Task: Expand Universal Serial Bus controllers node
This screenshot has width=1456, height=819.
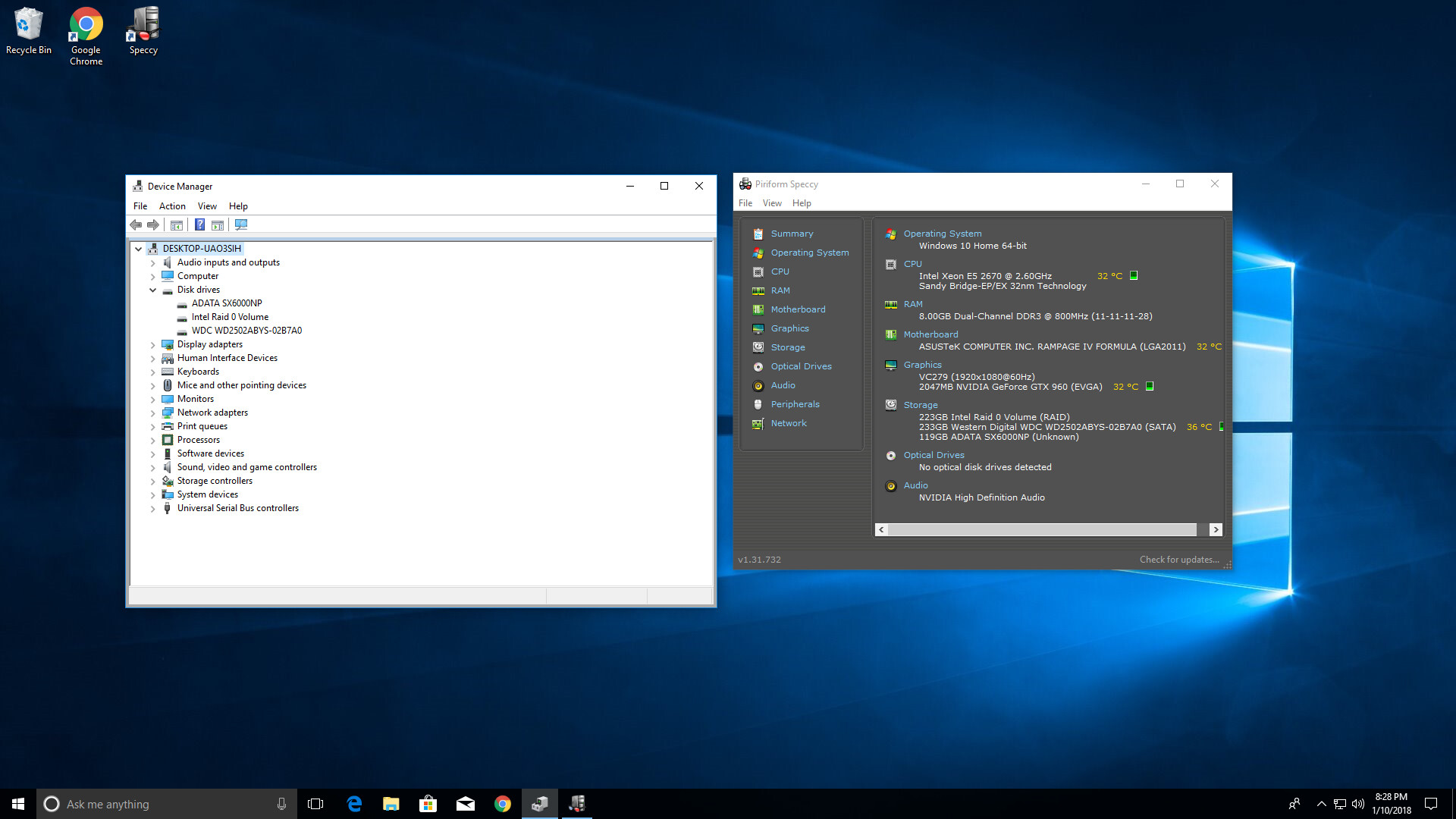Action: [x=152, y=509]
